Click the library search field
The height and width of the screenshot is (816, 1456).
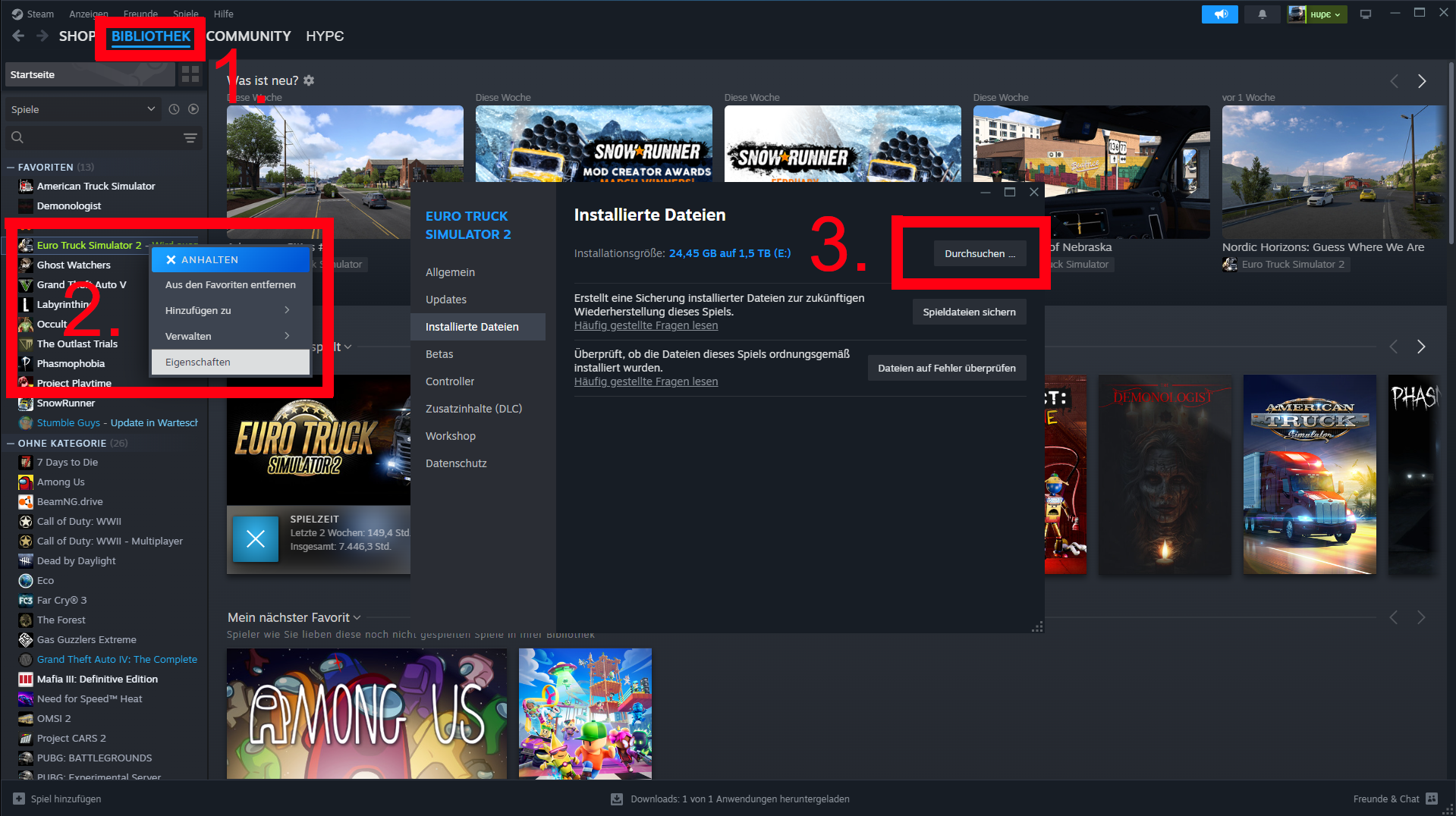click(x=91, y=137)
